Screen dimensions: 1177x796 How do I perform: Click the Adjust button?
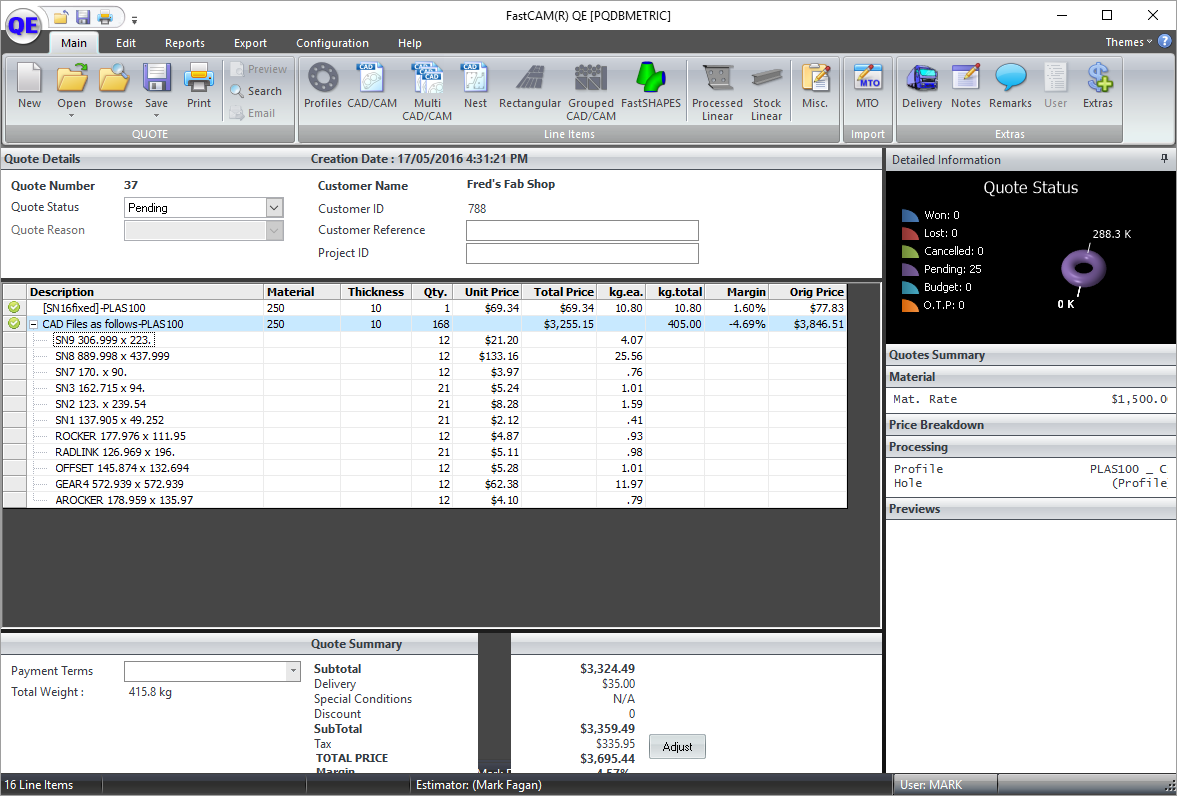(x=677, y=746)
